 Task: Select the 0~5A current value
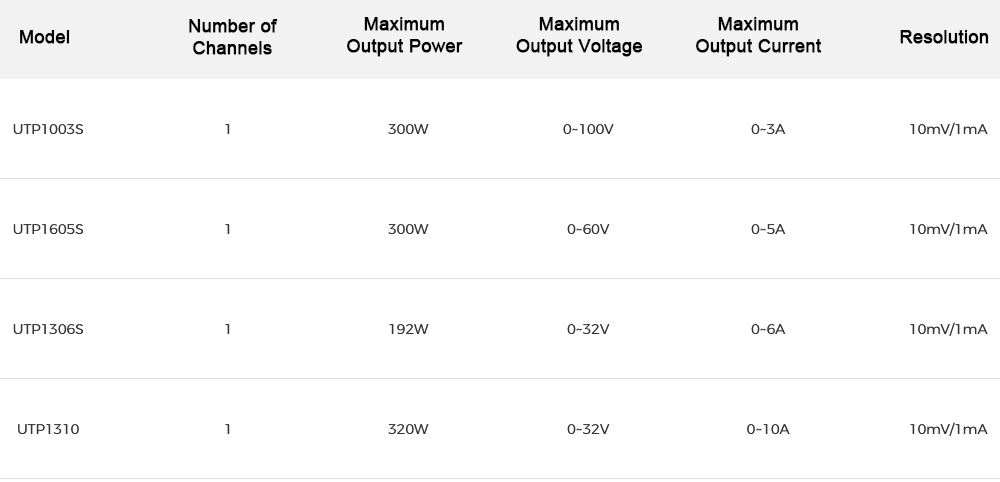768,229
